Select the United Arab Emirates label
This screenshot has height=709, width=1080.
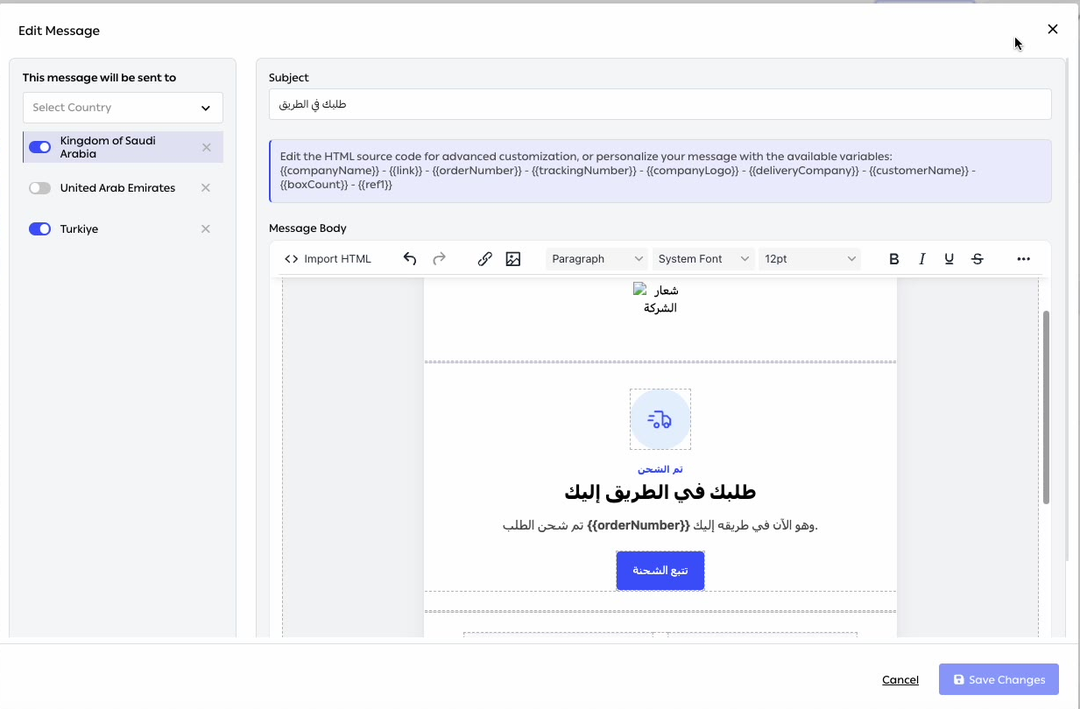pos(117,187)
